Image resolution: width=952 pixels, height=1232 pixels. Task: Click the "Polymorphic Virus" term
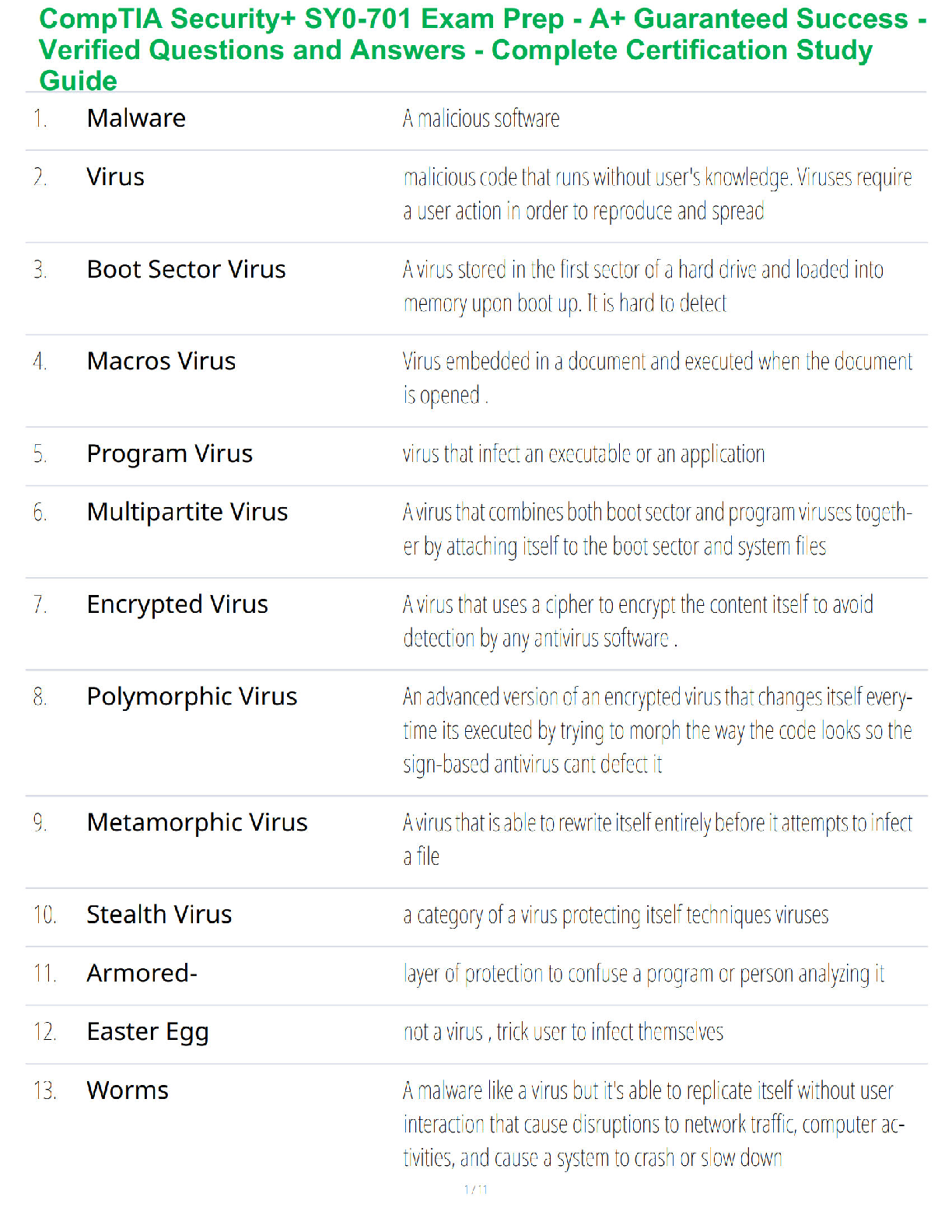tap(191, 697)
